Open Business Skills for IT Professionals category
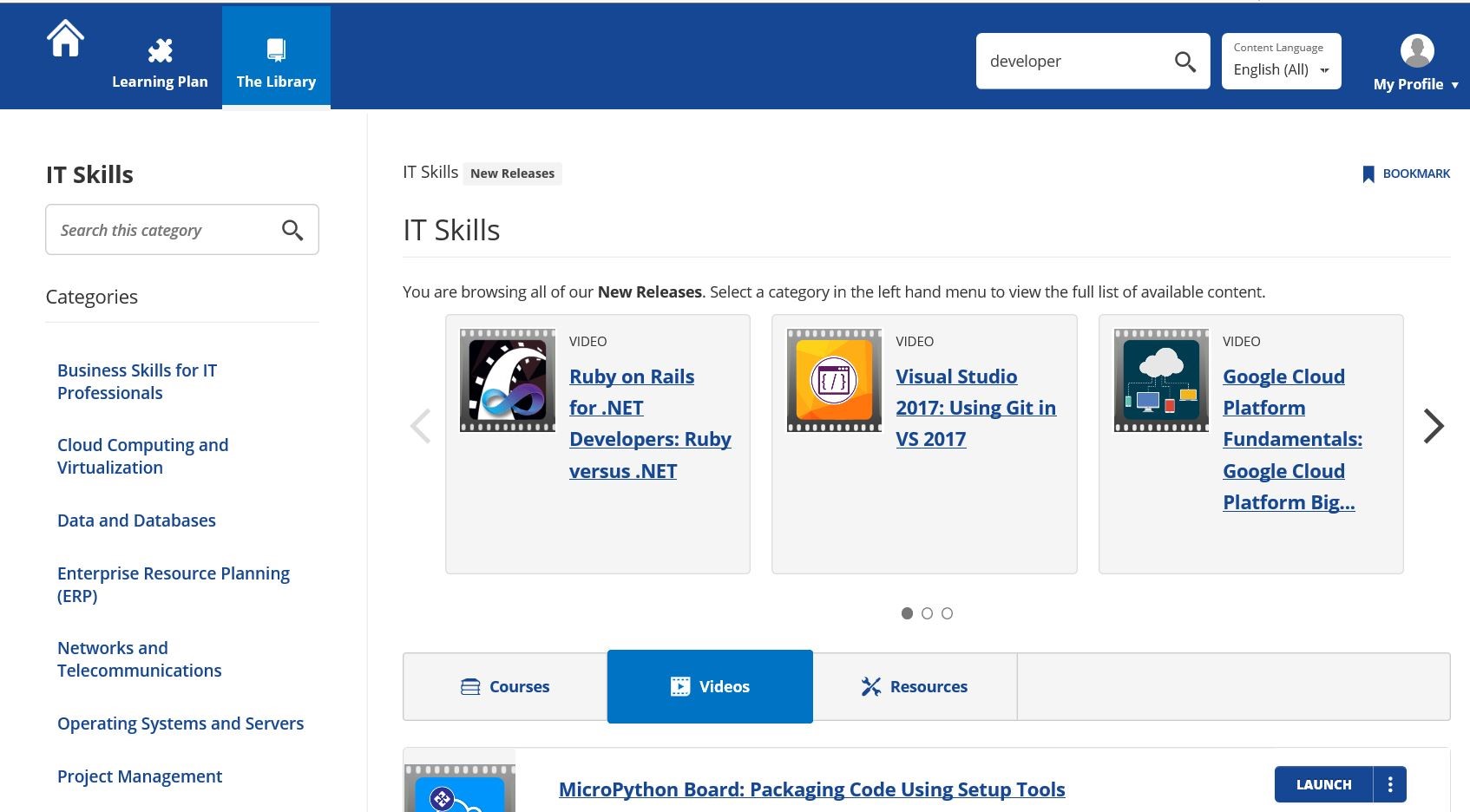Image resolution: width=1470 pixels, height=812 pixels. click(x=137, y=382)
